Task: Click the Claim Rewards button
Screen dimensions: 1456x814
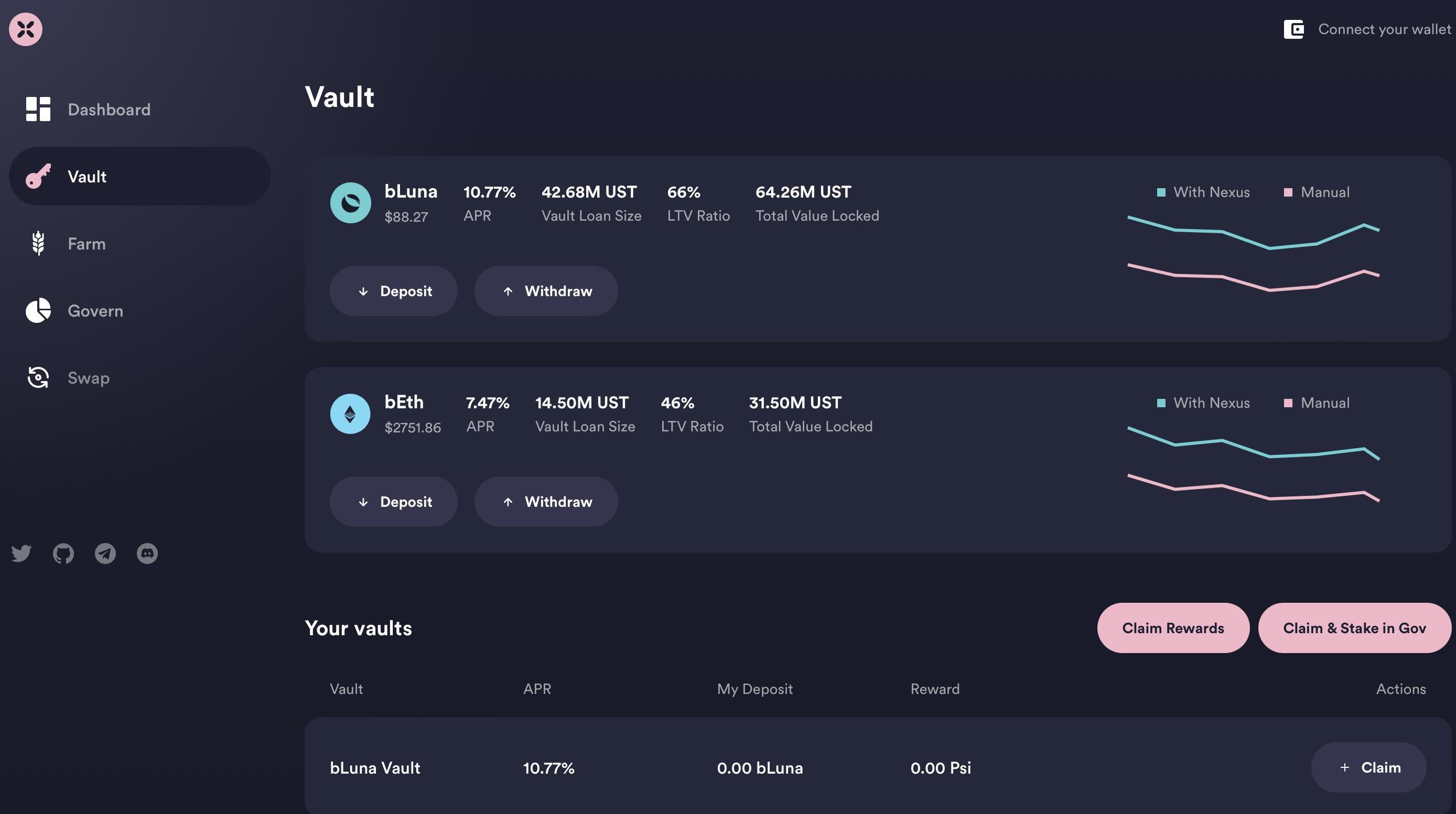Action: point(1173,628)
